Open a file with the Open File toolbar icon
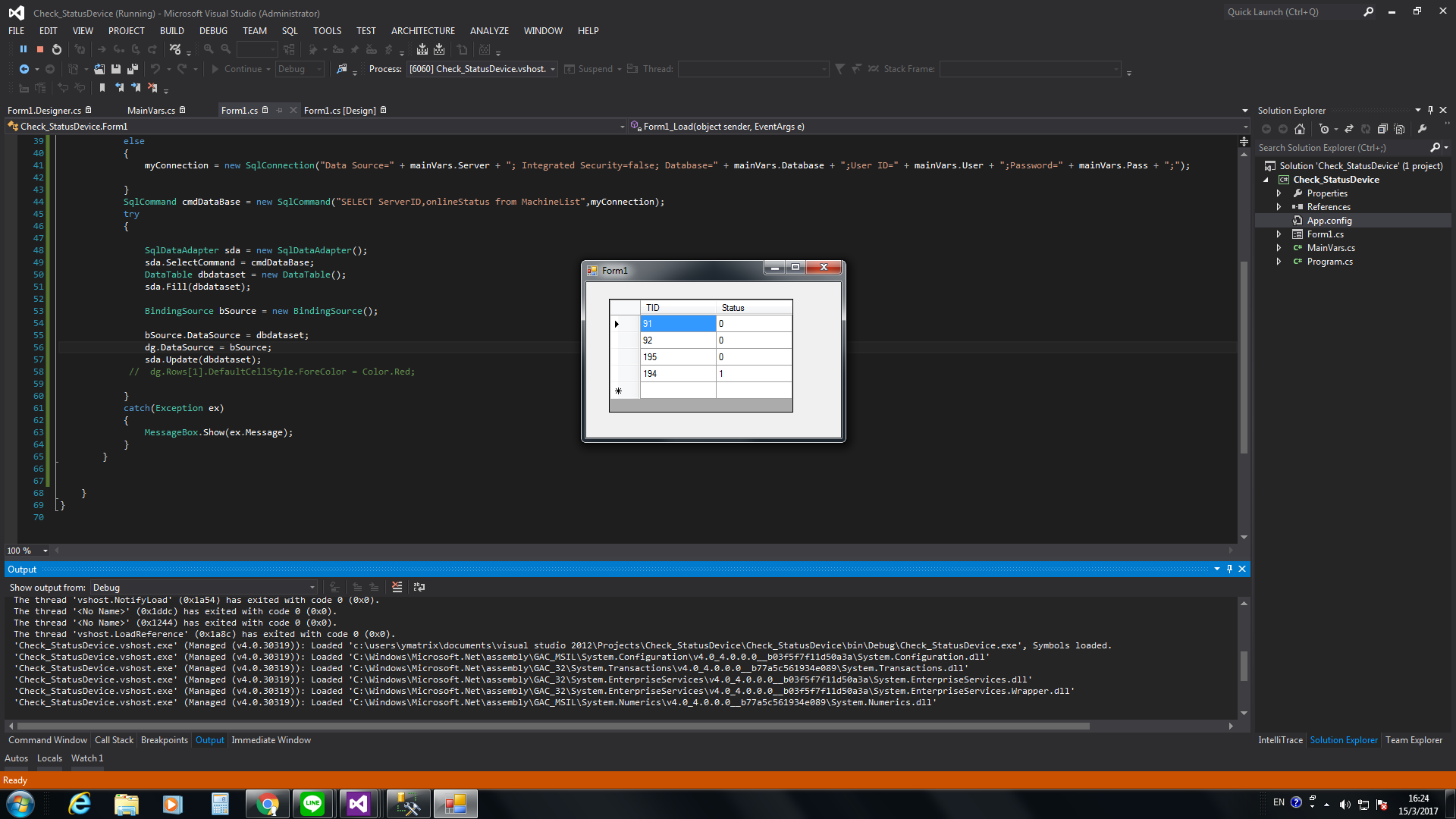The width and height of the screenshot is (1456, 819). [99, 69]
